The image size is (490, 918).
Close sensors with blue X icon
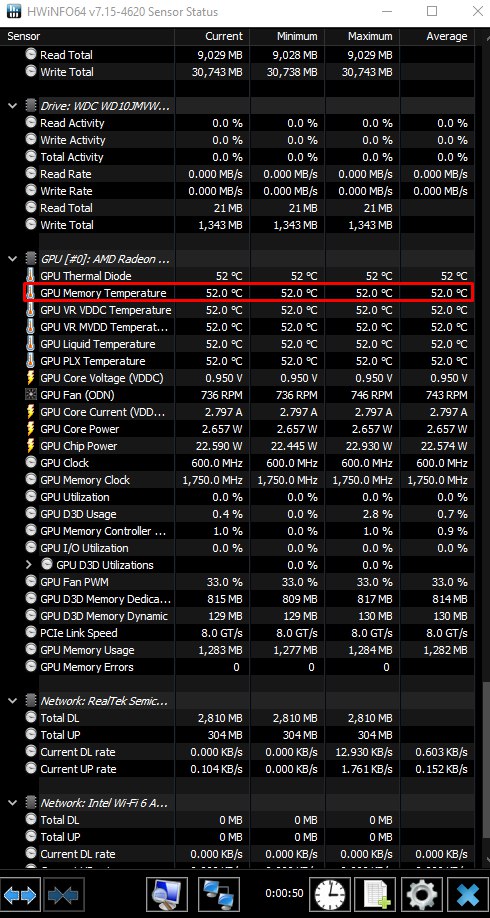point(468,894)
